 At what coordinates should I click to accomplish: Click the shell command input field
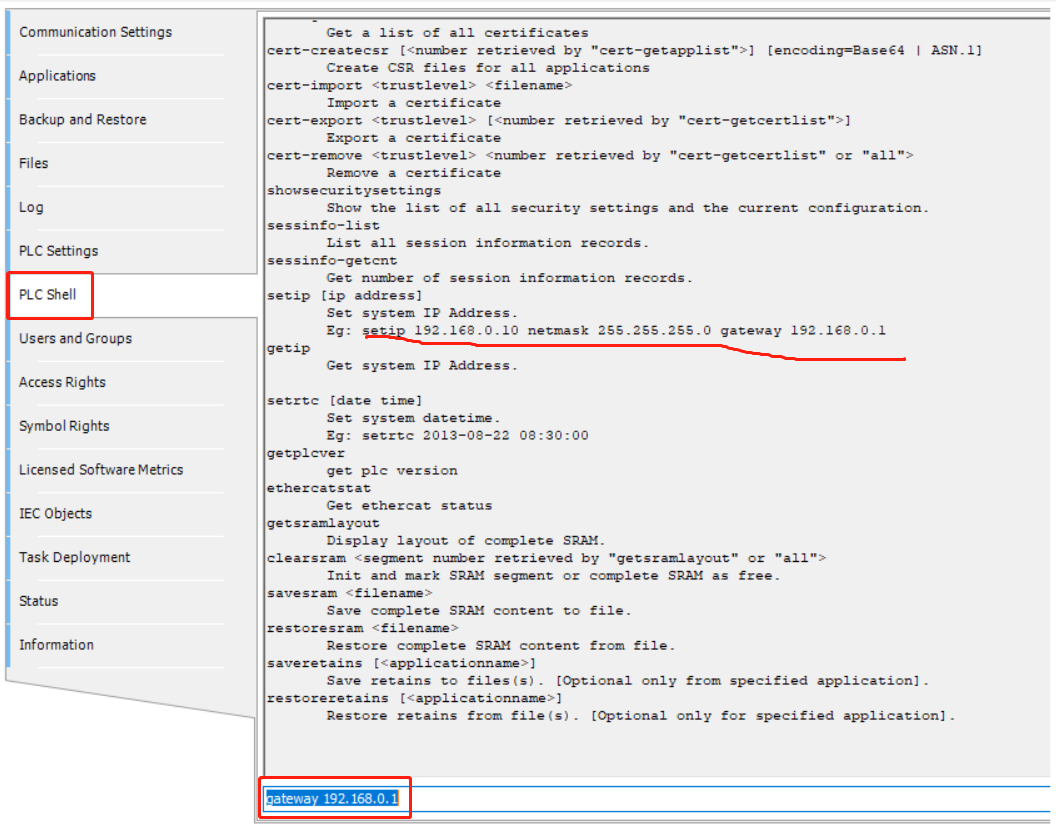[656, 799]
